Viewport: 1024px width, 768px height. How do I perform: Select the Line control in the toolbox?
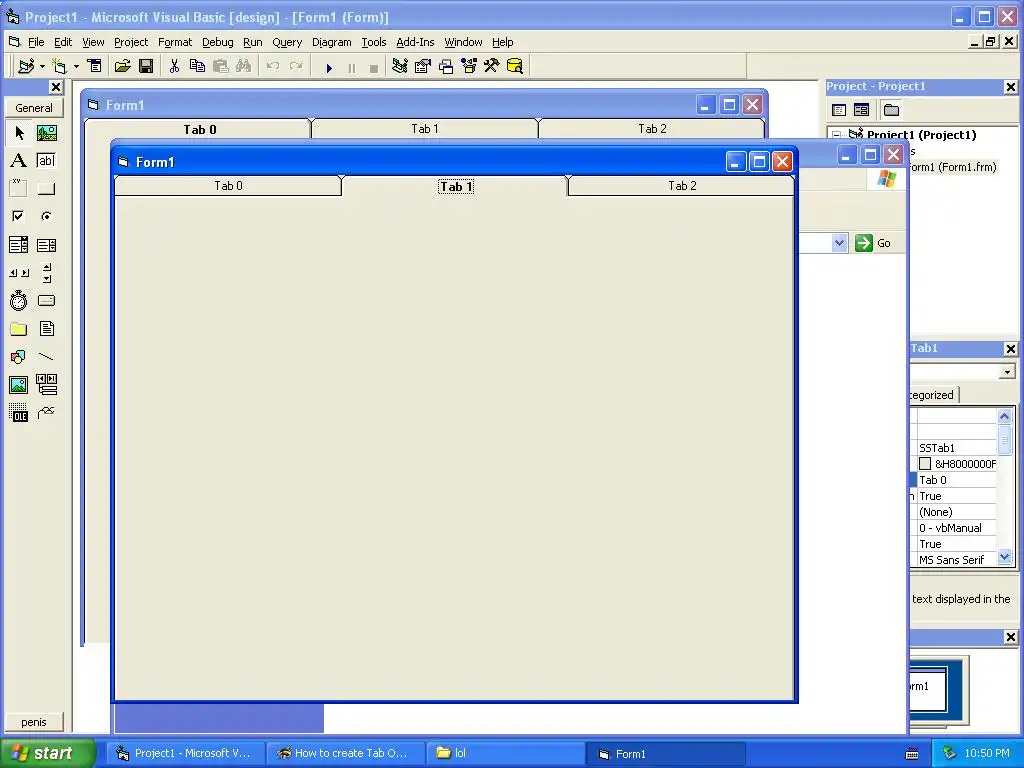coord(46,357)
